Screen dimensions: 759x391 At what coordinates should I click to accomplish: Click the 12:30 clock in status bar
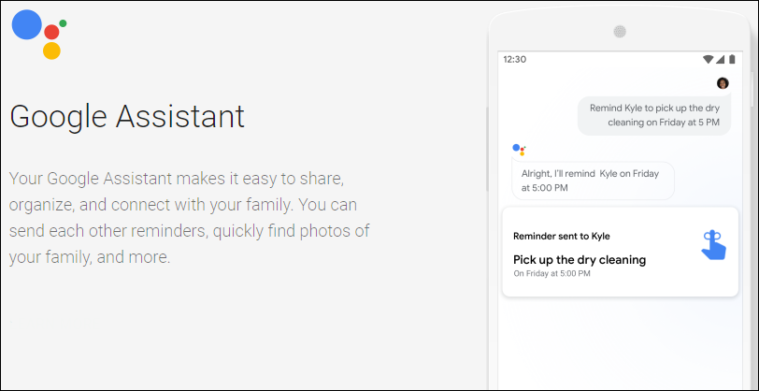pyautogui.click(x=515, y=60)
